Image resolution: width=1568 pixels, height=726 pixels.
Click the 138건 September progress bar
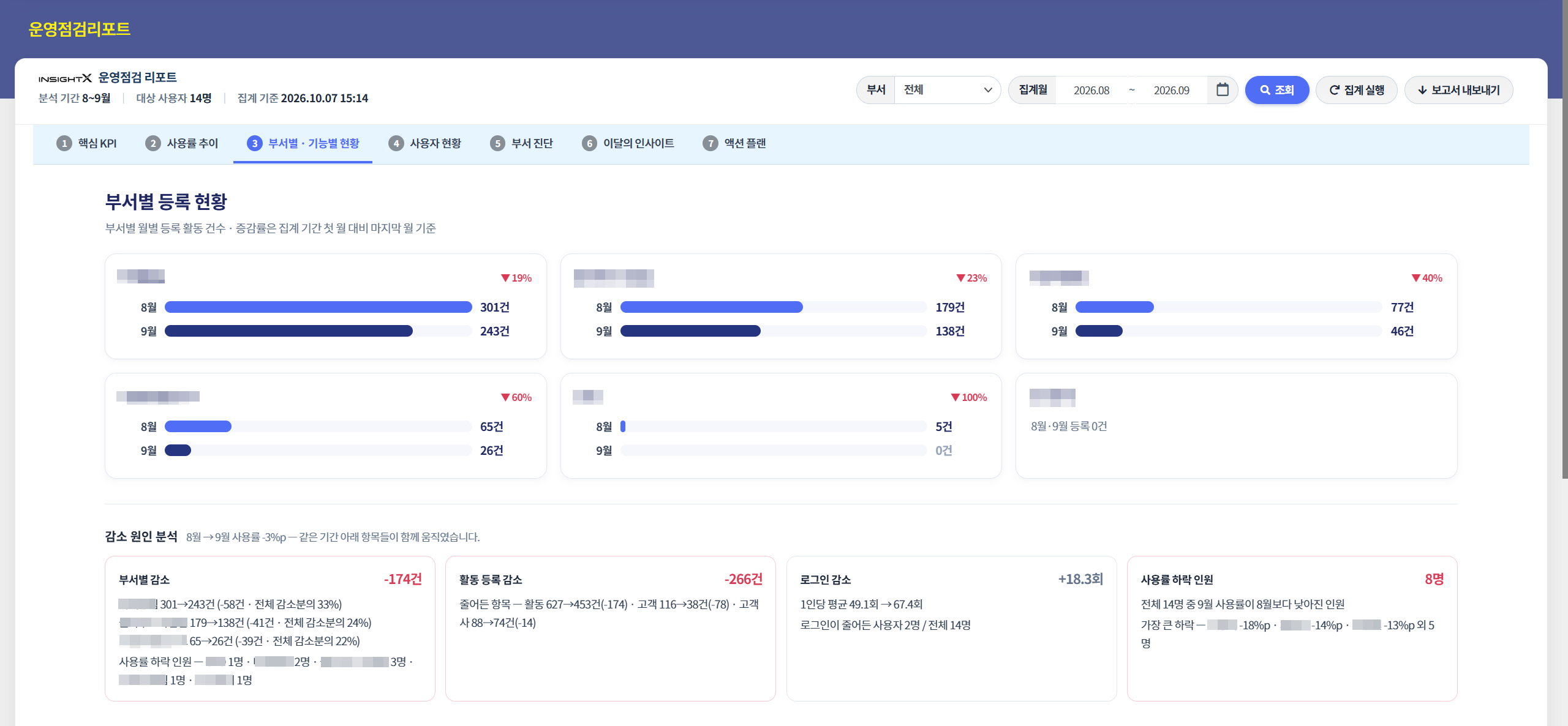point(774,331)
